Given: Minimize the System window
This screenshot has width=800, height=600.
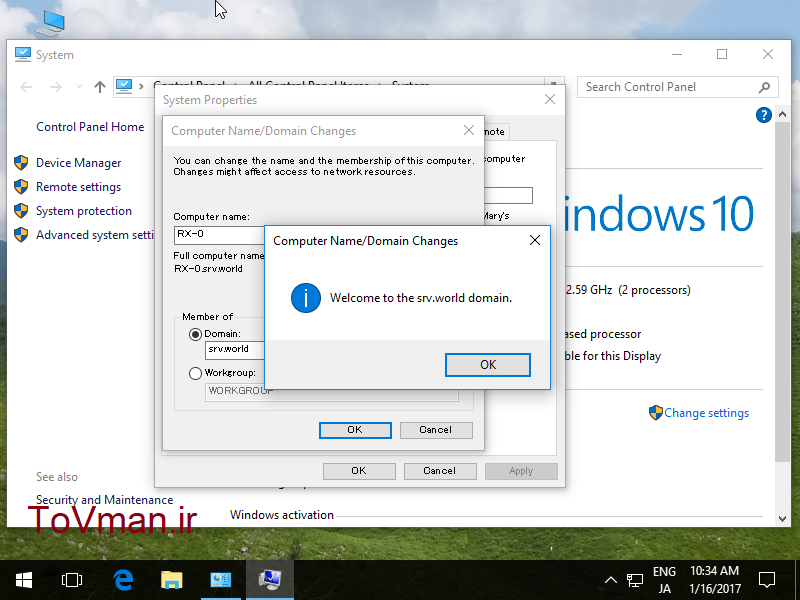Looking at the screenshot, I should click(677, 54).
